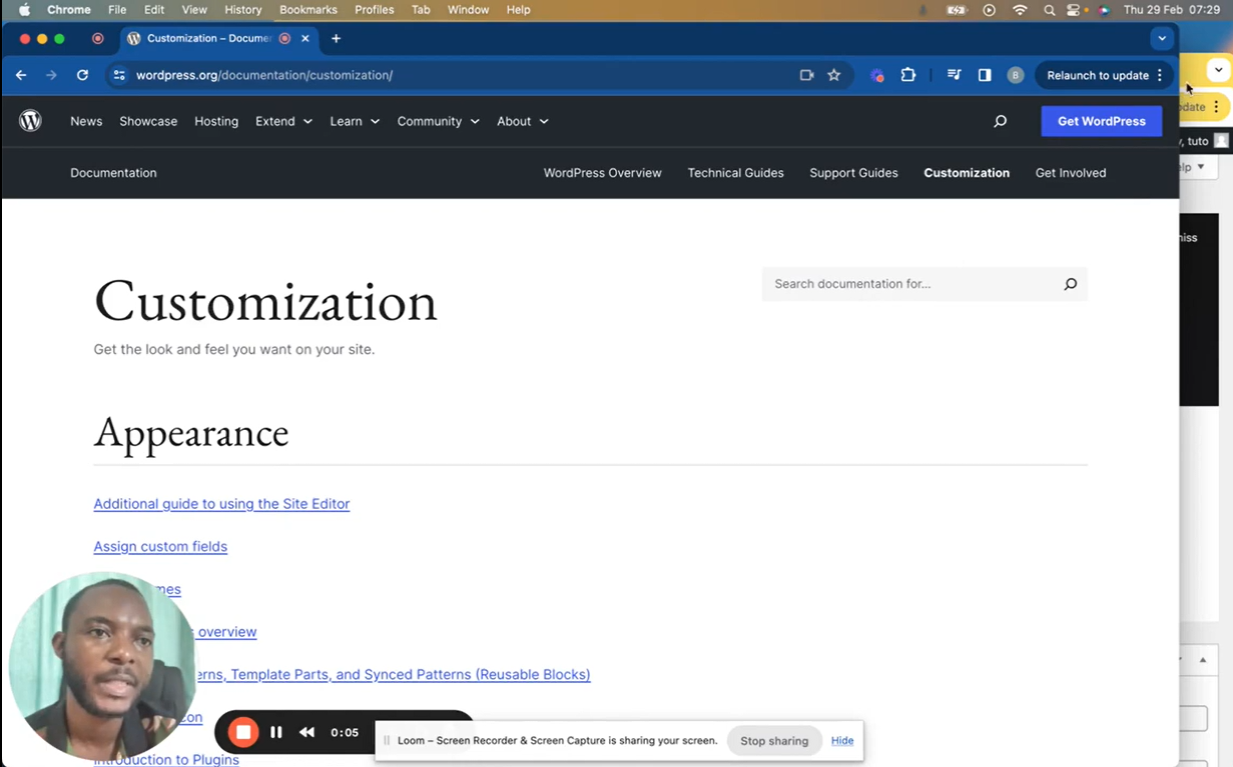
Task: Click the Customization nav item
Action: point(966,173)
